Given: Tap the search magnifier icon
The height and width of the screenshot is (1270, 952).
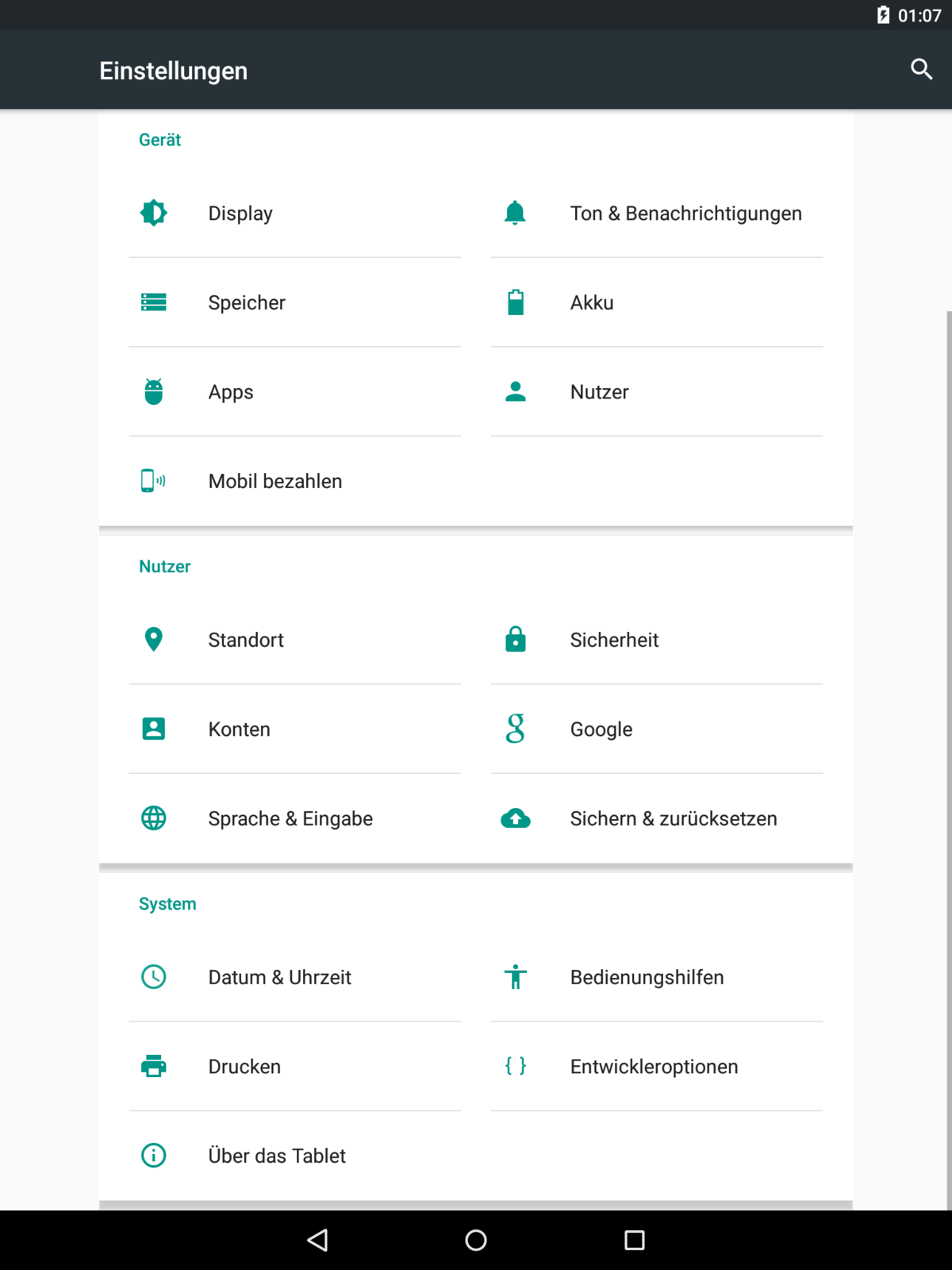Looking at the screenshot, I should click(921, 70).
